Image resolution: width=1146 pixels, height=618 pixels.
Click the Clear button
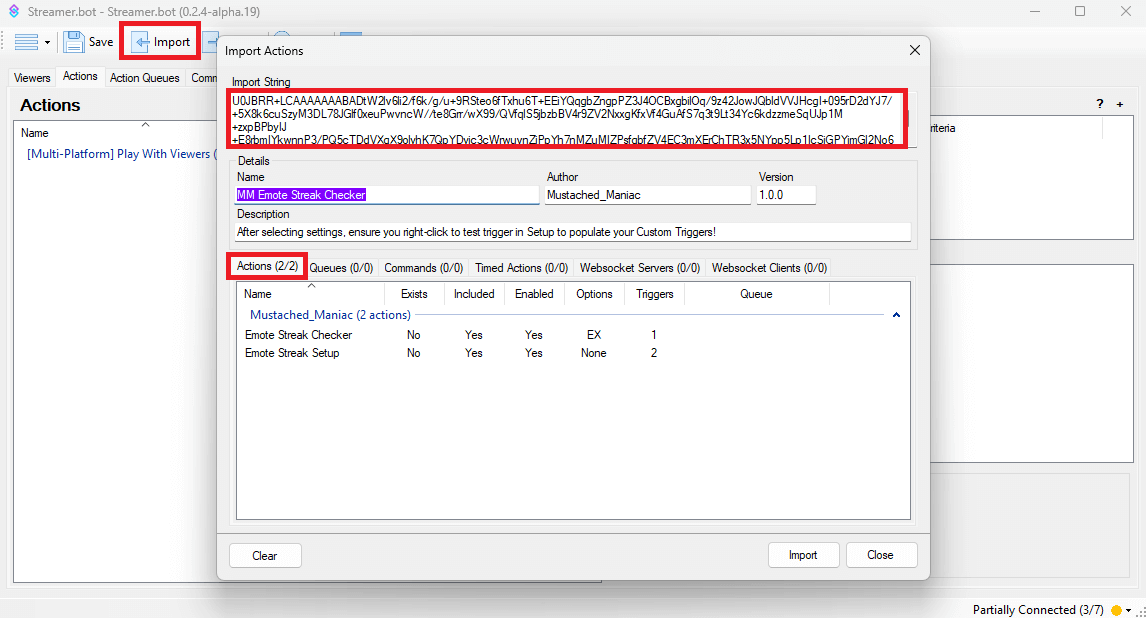click(264, 555)
